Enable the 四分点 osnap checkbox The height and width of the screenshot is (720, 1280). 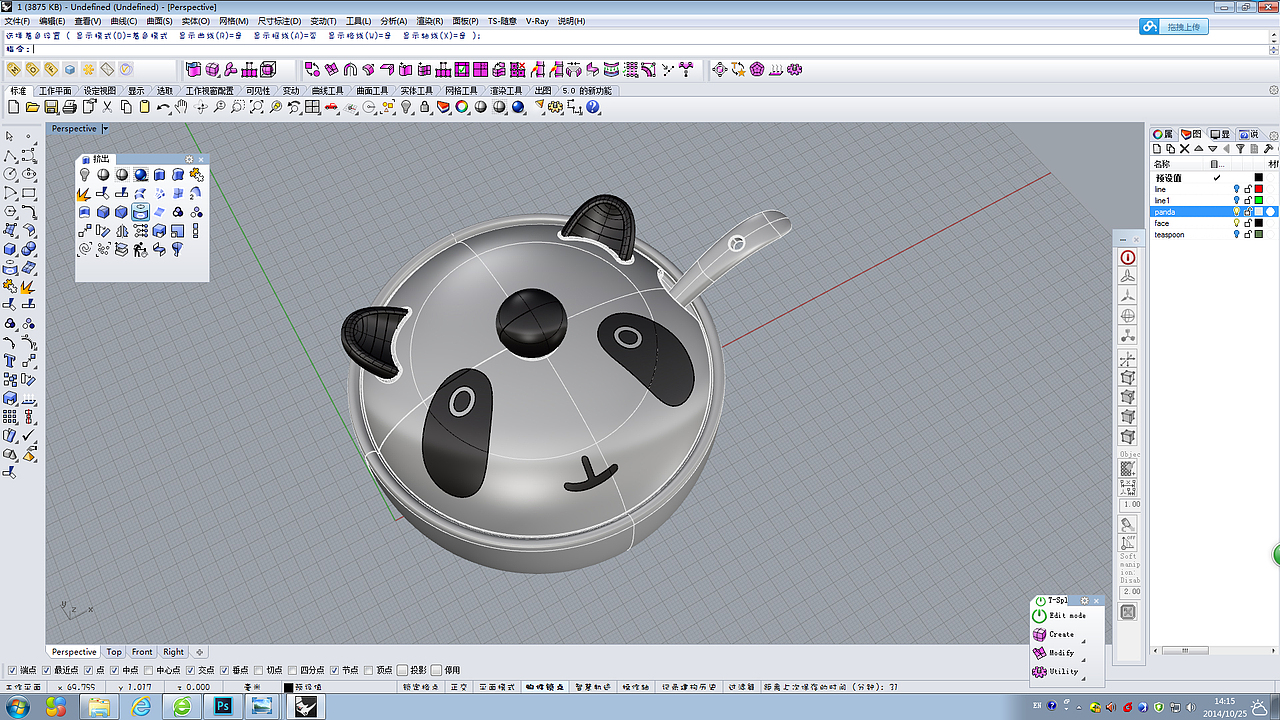click(x=293, y=670)
